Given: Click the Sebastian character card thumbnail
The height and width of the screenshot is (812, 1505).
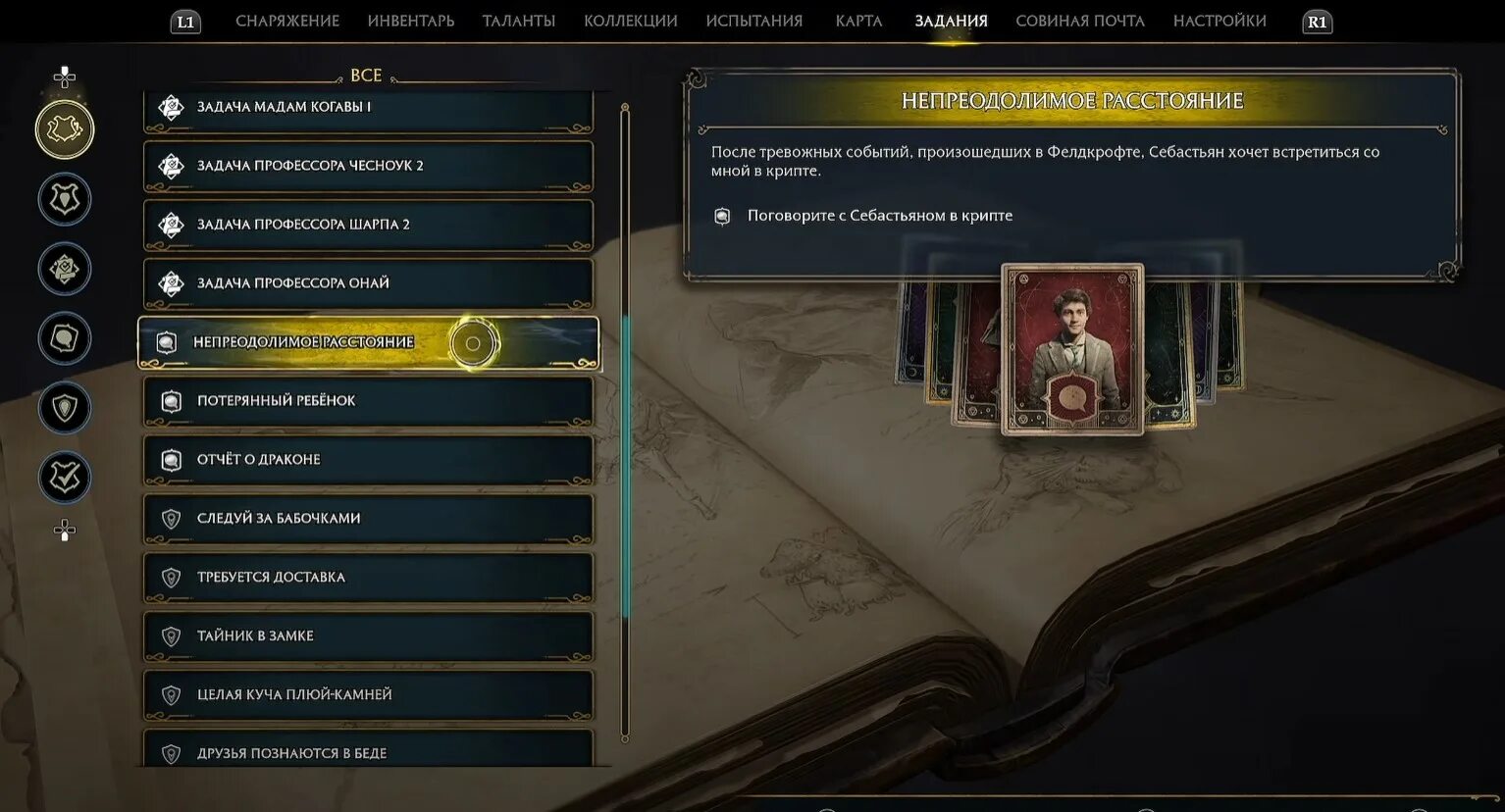Looking at the screenshot, I should click(1072, 349).
